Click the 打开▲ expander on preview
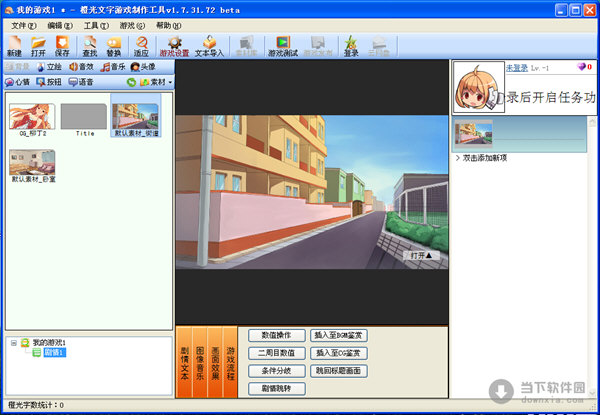Viewport: 600px width, 415px height. coord(421,256)
